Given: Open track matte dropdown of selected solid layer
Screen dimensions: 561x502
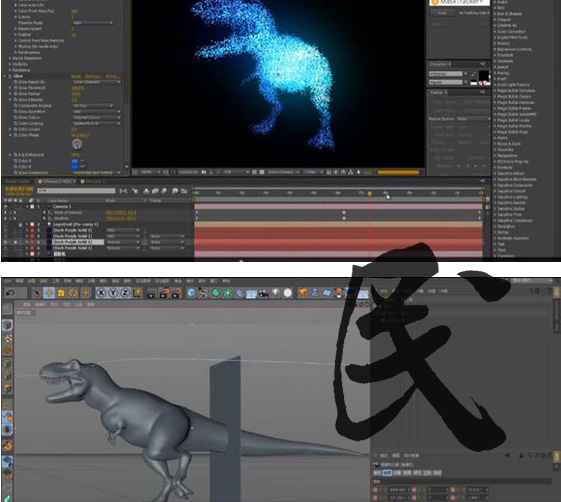Looking at the screenshot, I should [x=167, y=242].
